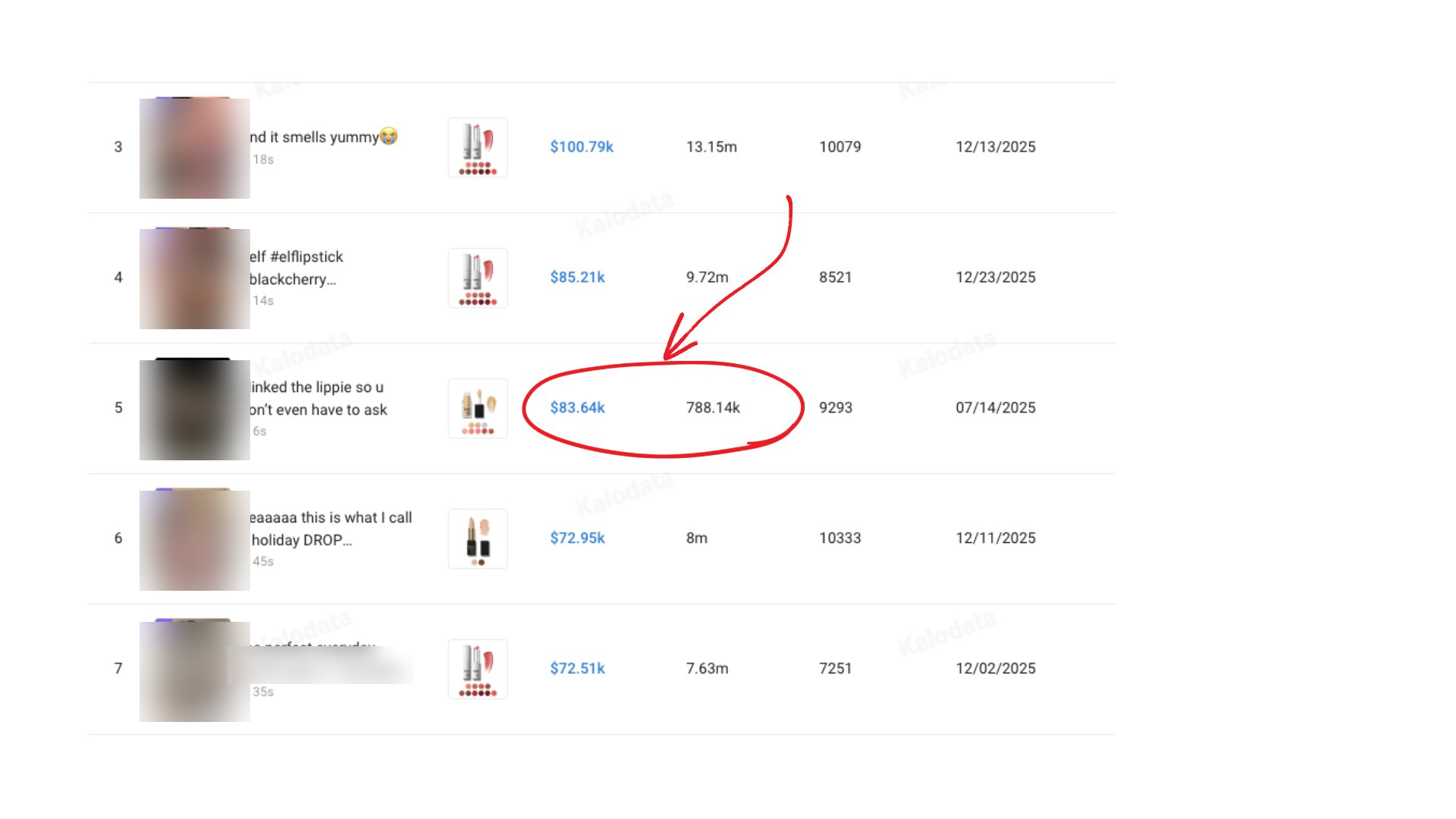Open the blurred video thumbnail in row 3
Image resolution: width=1456 pixels, height=819 pixels.
[x=195, y=148]
